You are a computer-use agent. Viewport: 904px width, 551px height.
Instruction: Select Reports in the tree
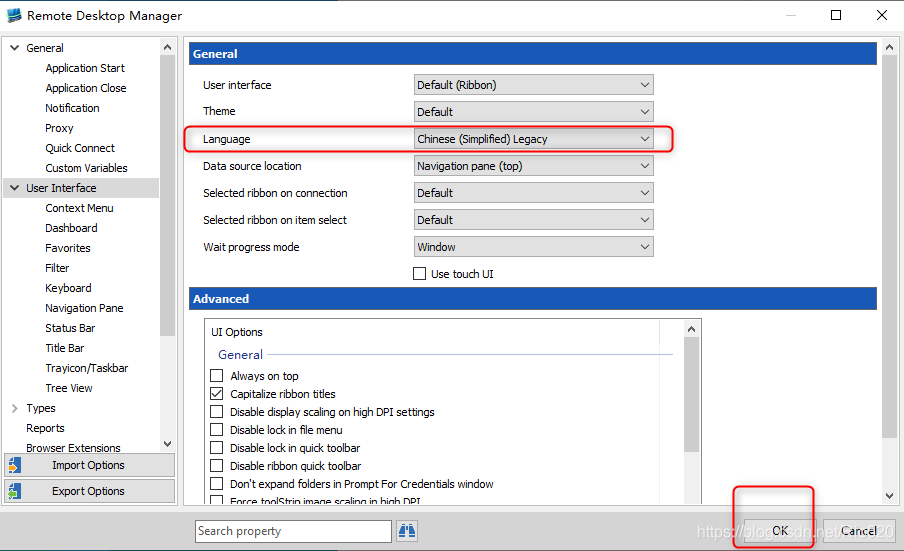coord(45,428)
